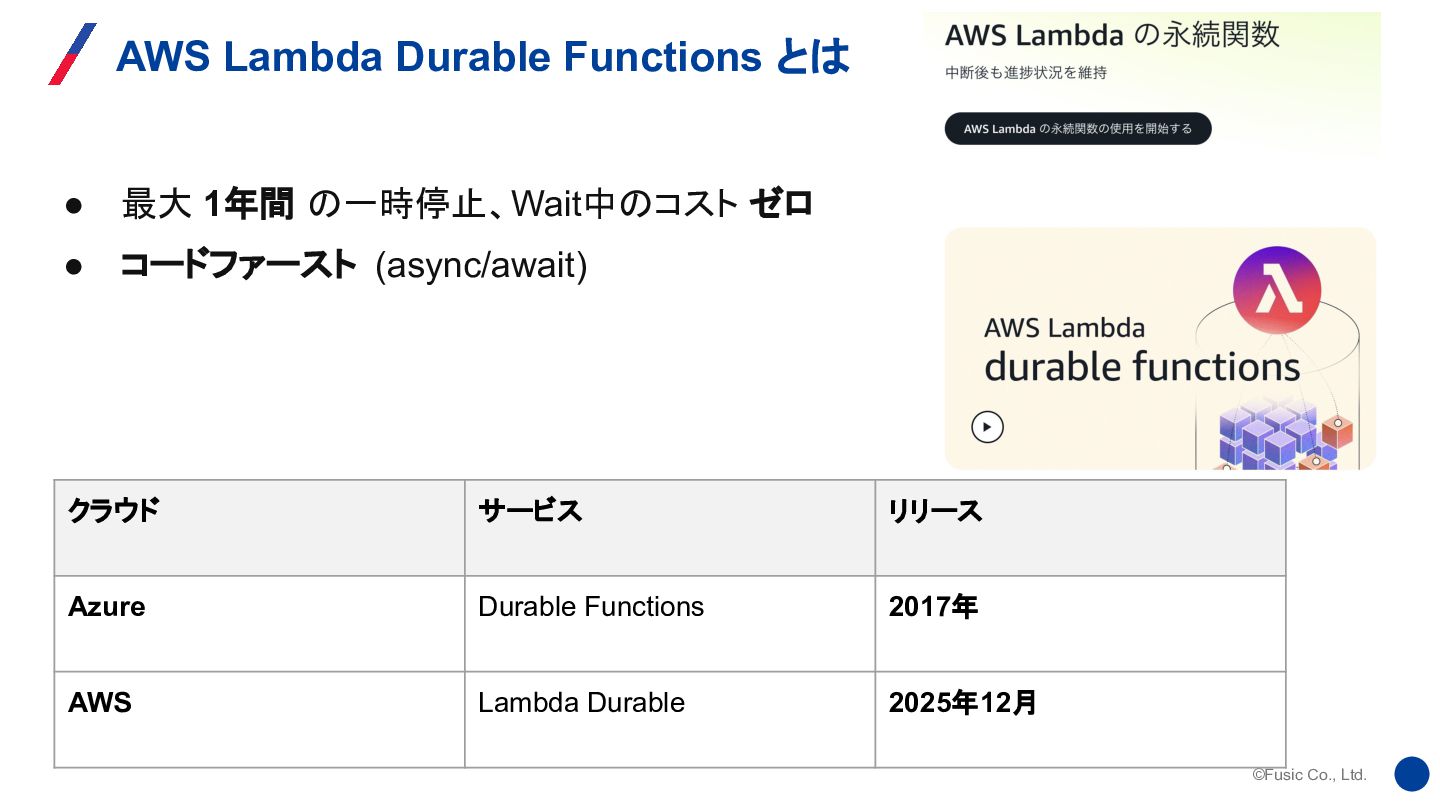Click the 2025年12月 release cell

(1079, 719)
